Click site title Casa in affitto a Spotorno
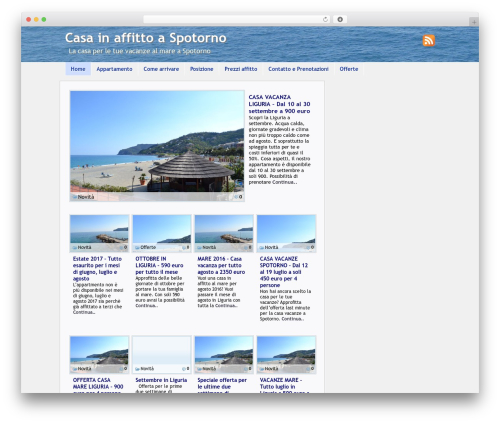The image size is (500, 423). click(146, 38)
